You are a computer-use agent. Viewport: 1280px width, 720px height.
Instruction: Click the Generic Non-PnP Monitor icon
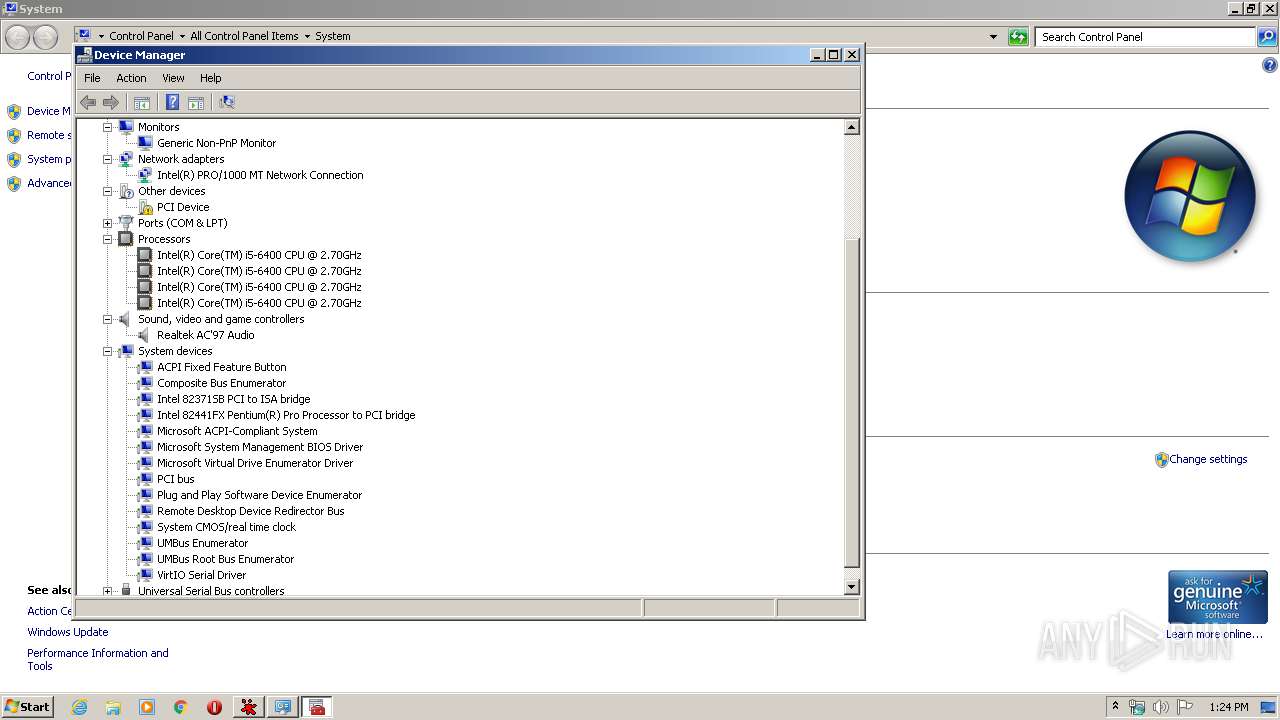tap(146, 143)
